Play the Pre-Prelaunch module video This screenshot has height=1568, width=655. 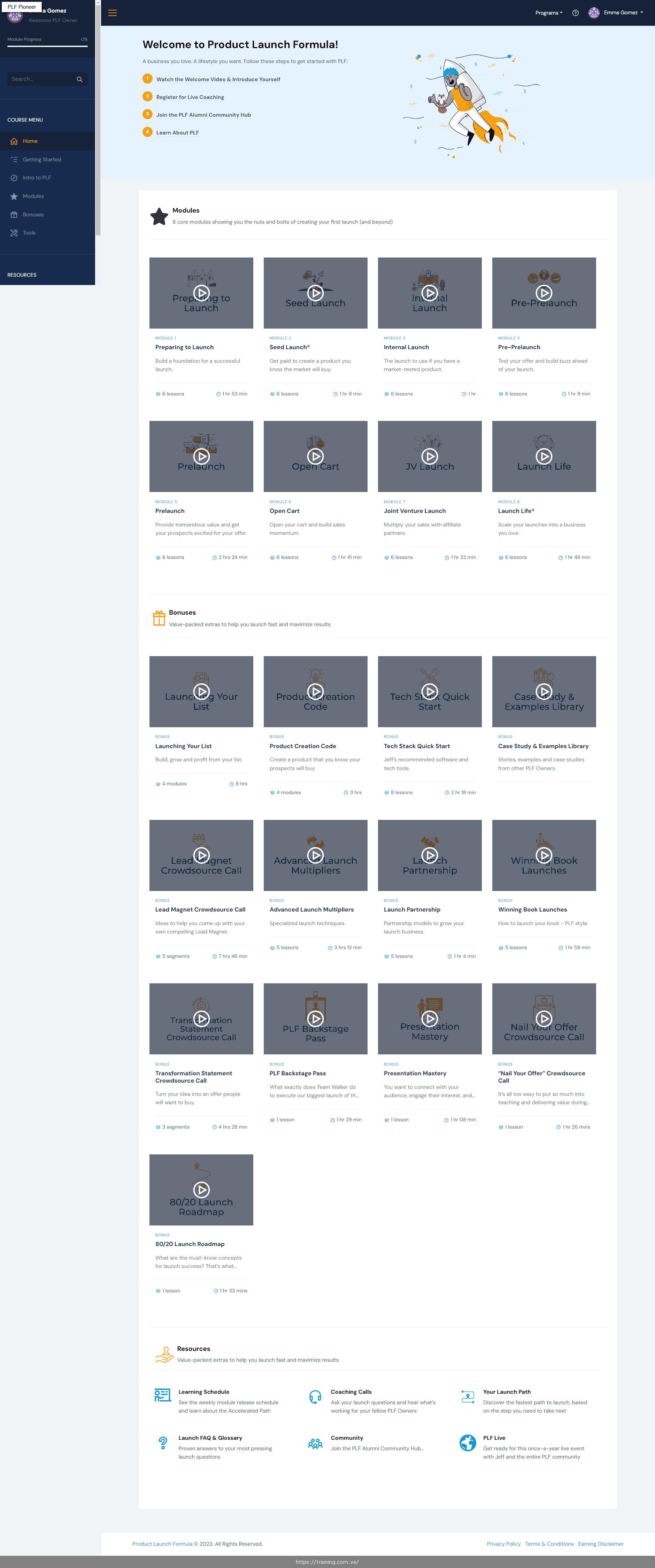544,293
